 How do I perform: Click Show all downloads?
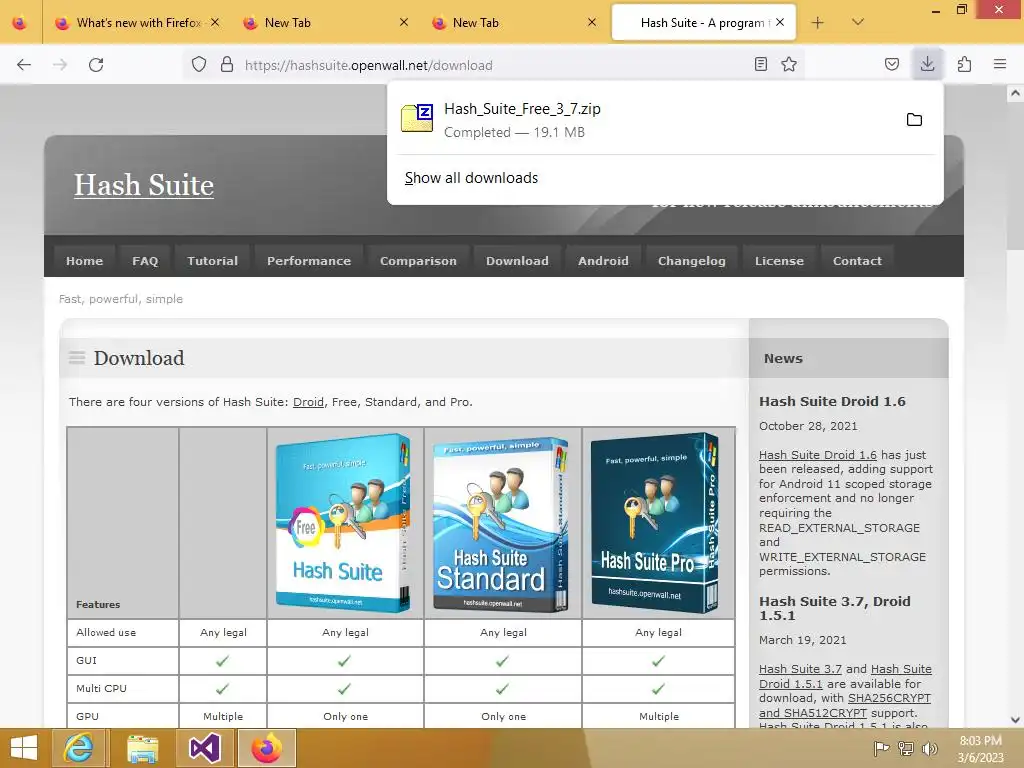(472, 178)
